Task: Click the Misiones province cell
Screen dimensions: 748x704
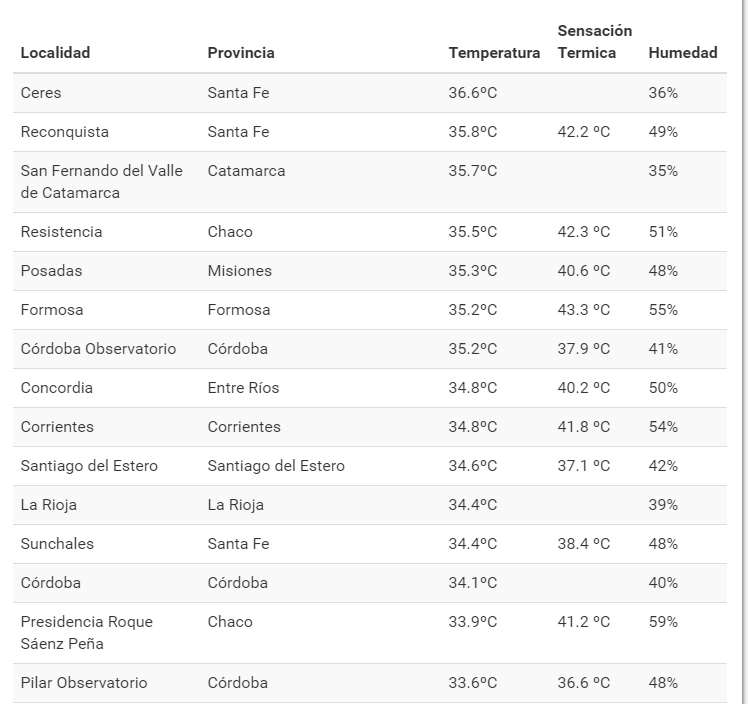Action: coord(239,271)
